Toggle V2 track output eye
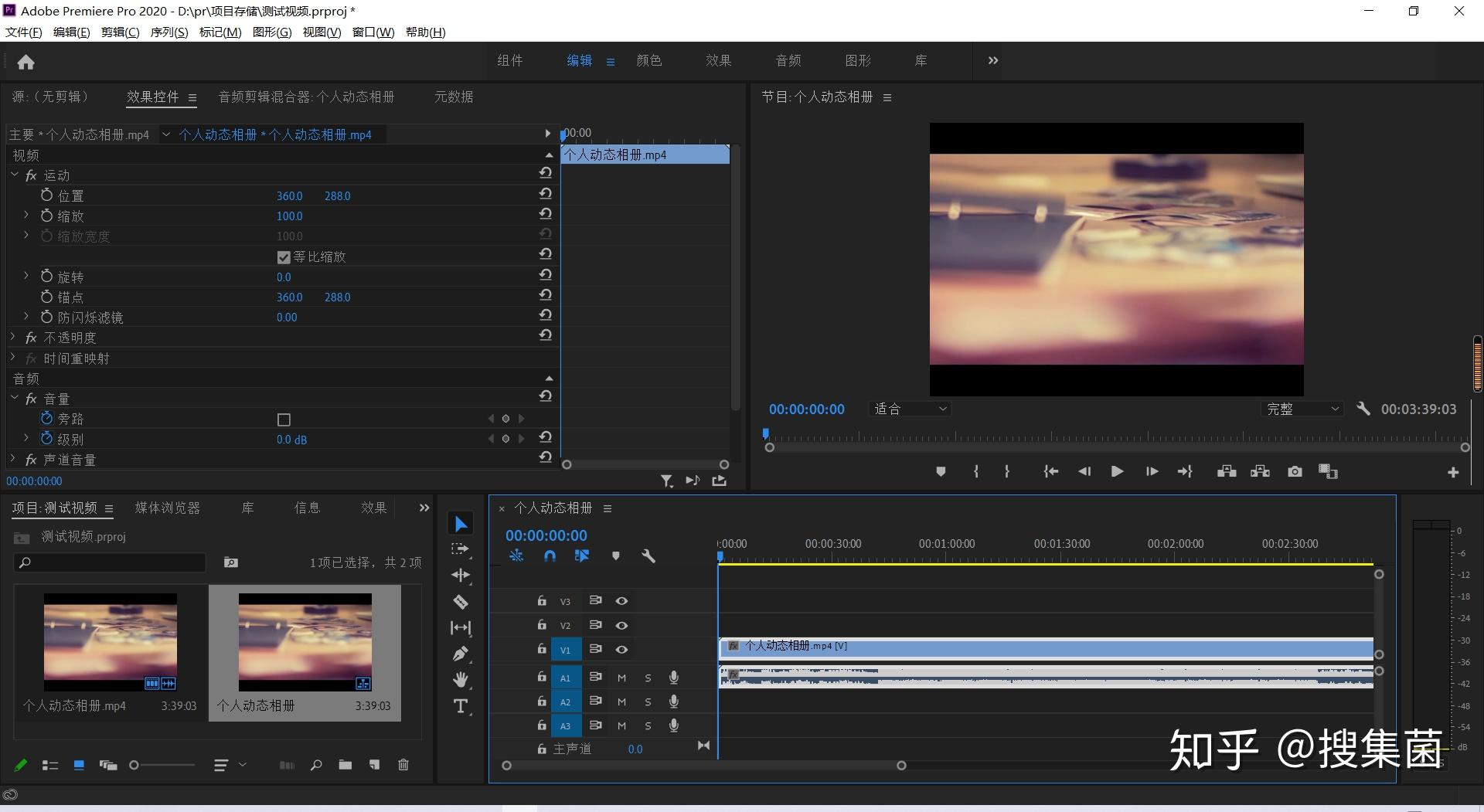Viewport: 1484px width, 812px height. pos(621,625)
